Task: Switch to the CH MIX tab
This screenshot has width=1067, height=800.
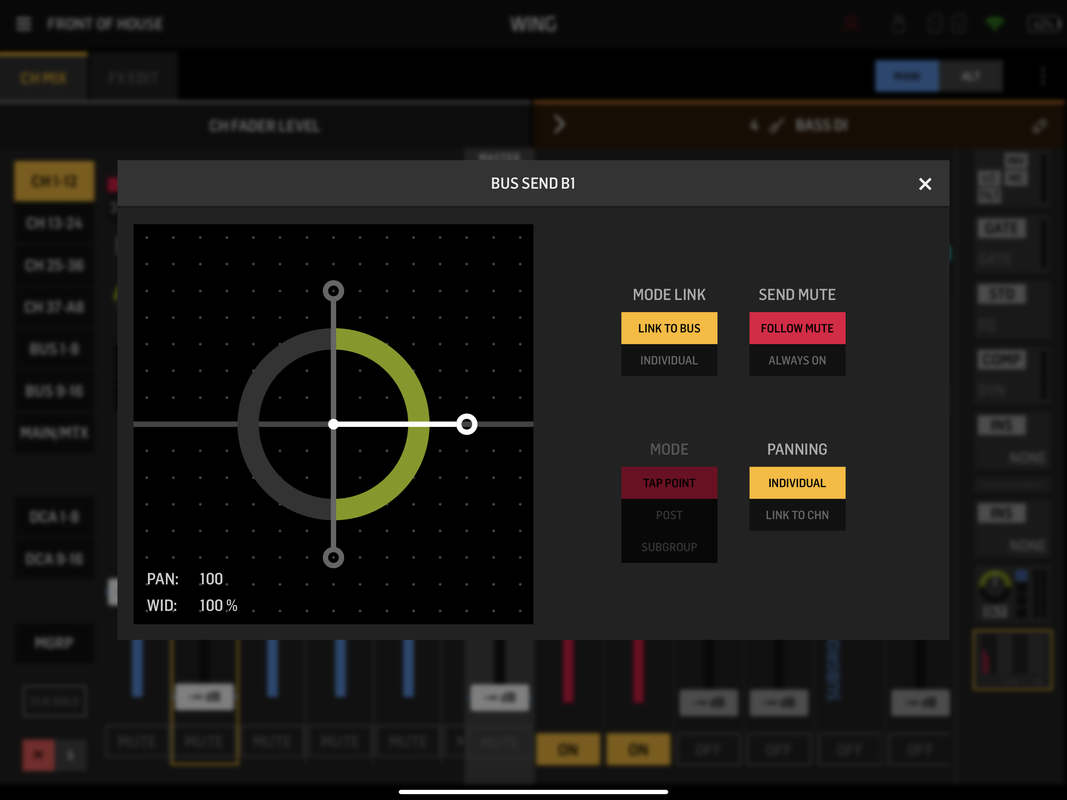Action: (x=44, y=78)
